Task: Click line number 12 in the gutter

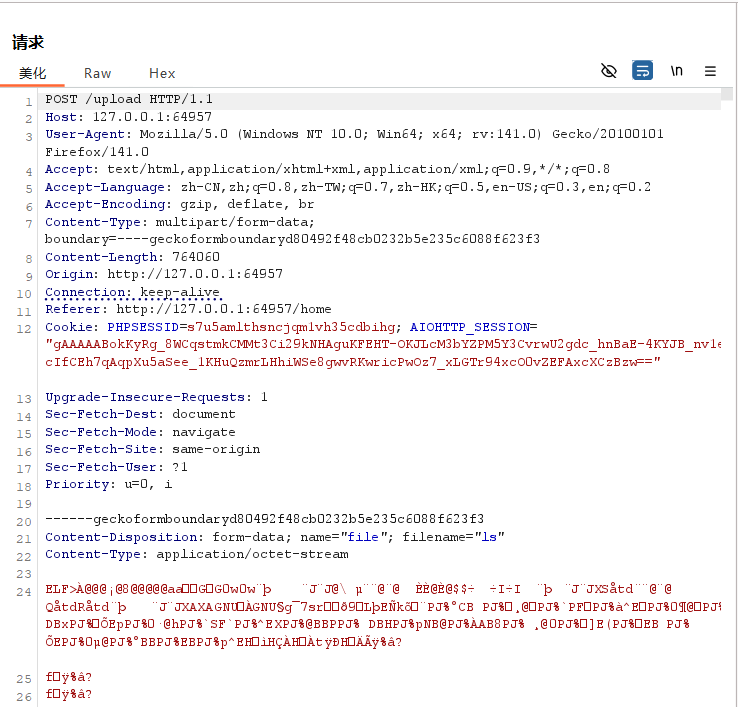Action: point(24,329)
